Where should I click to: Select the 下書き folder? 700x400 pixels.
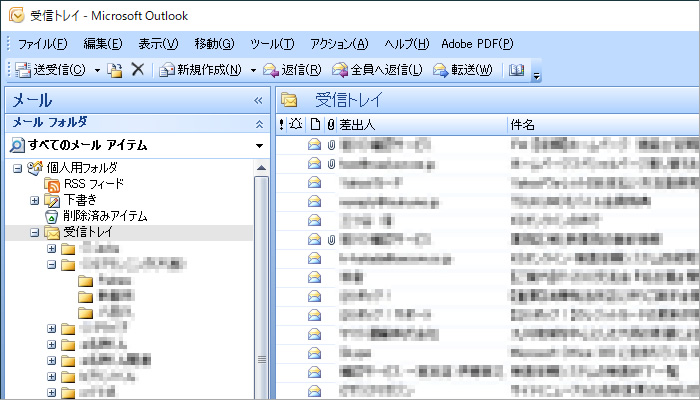coord(80,200)
